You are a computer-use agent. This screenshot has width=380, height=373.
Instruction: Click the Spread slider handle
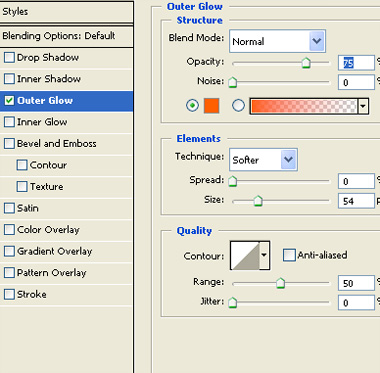[x=233, y=181]
